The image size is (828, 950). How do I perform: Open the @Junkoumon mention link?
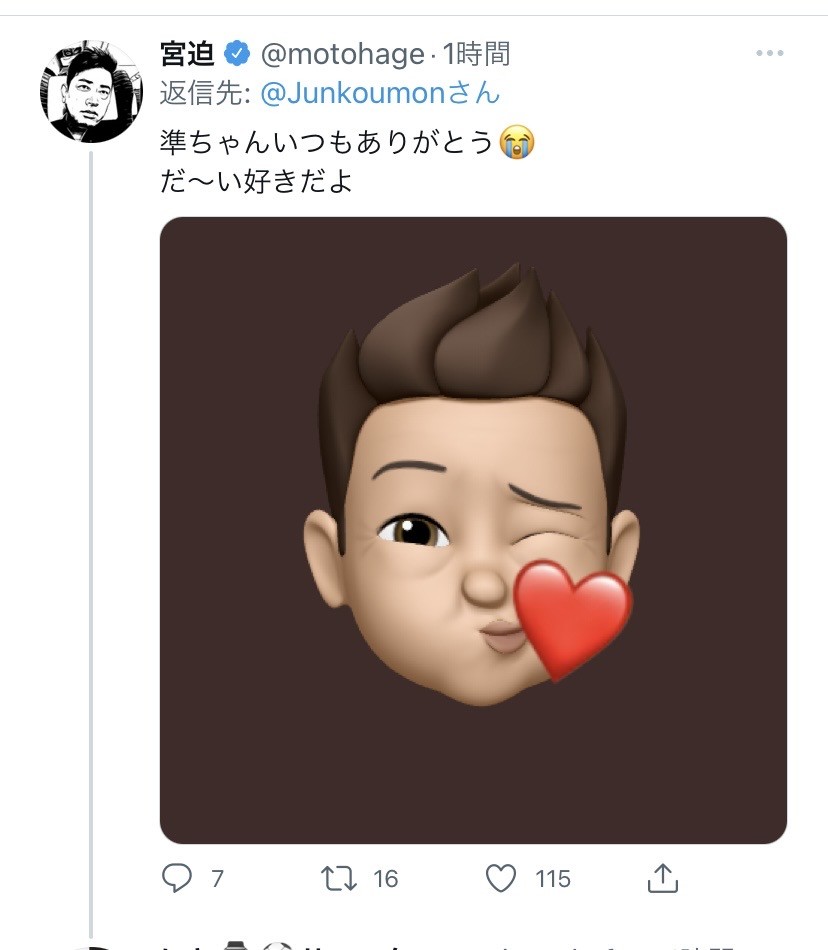(380, 94)
